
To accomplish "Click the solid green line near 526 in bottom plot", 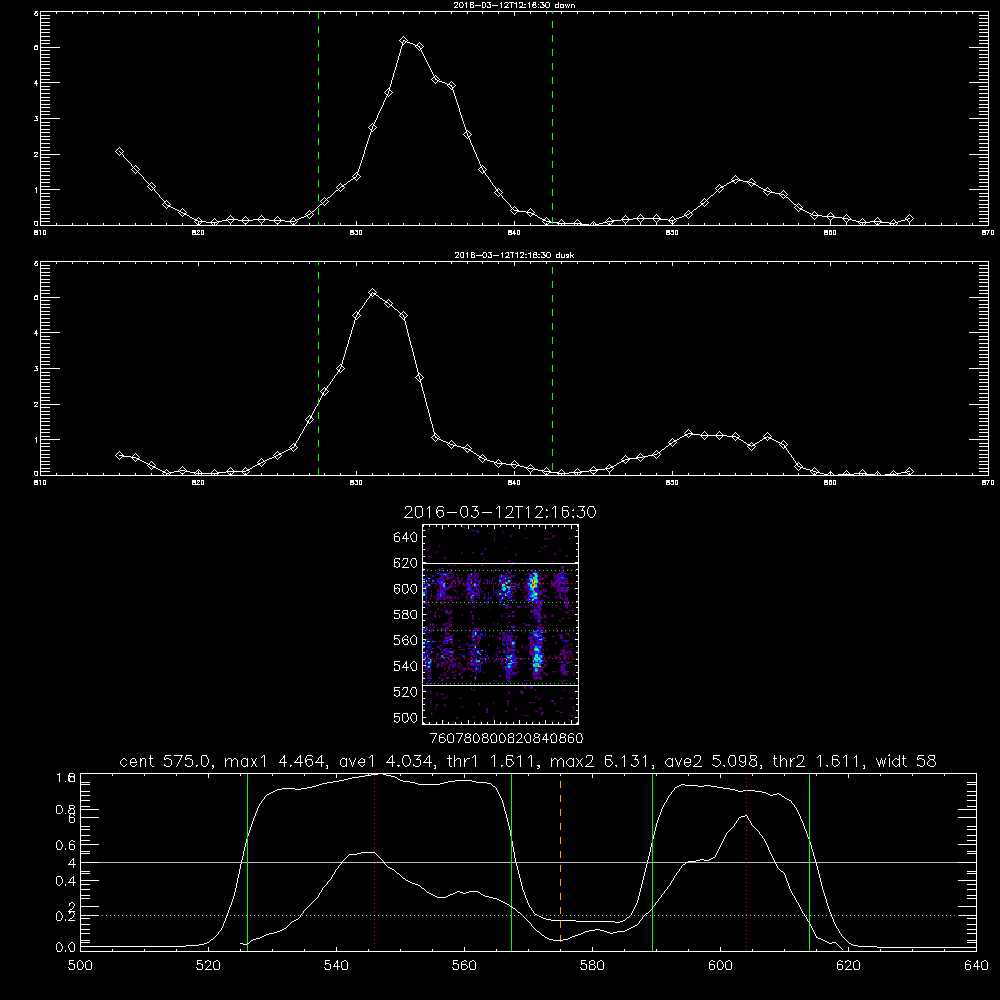I will pos(247,861).
